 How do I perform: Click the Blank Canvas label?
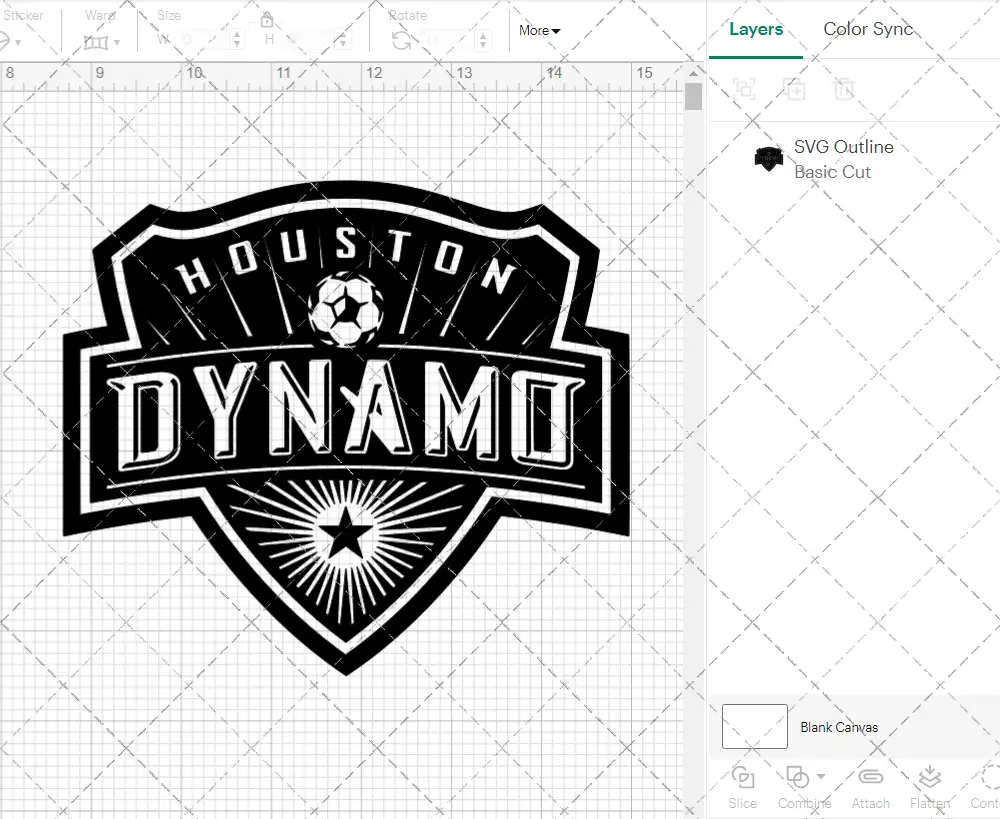841,727
